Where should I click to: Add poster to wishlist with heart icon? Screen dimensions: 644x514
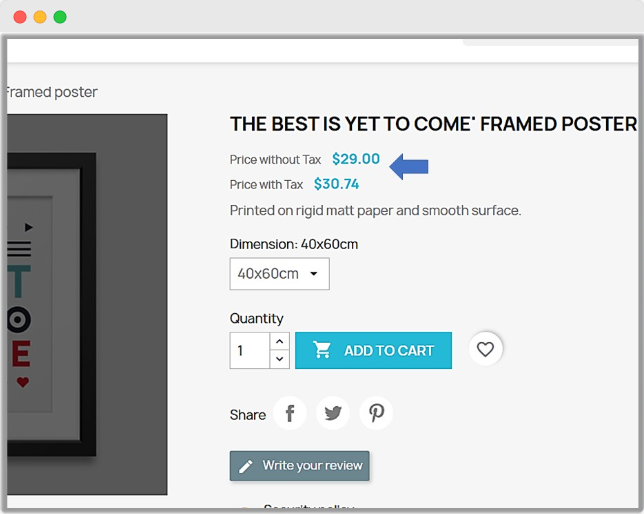click(485, 349)
